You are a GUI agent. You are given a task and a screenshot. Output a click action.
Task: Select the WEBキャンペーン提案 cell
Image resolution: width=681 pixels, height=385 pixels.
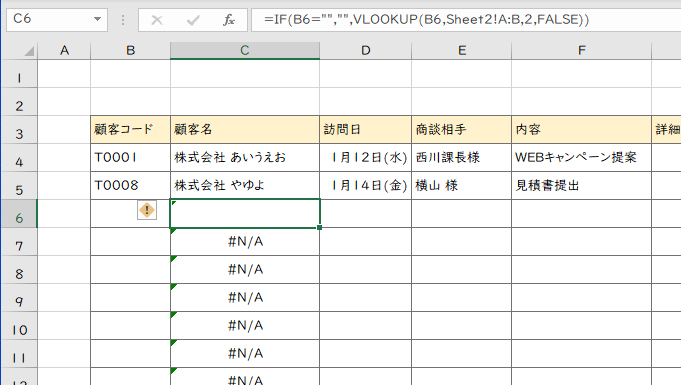pos(582,157)
